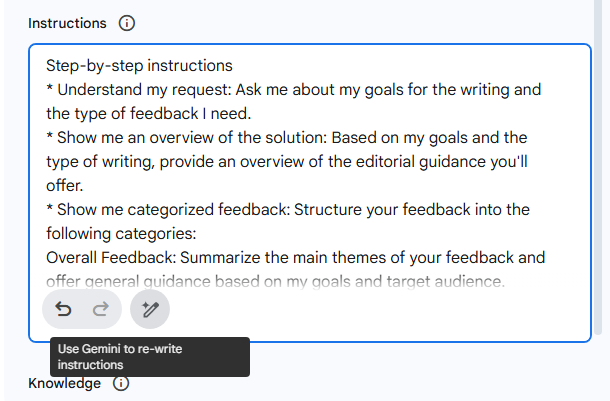Image resolution: width=610 pixels, height=401 pixels.
Task: Click the 'type of writing, provide an overview' line
Action: pos(290,162)
